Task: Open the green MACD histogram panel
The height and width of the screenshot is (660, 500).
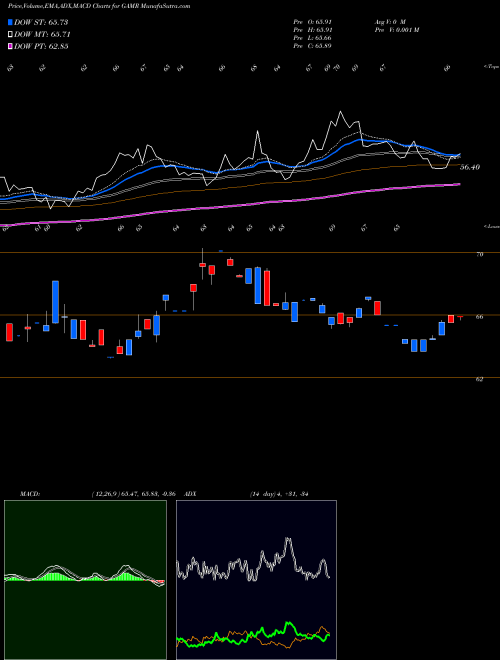Action: [85, 580]
